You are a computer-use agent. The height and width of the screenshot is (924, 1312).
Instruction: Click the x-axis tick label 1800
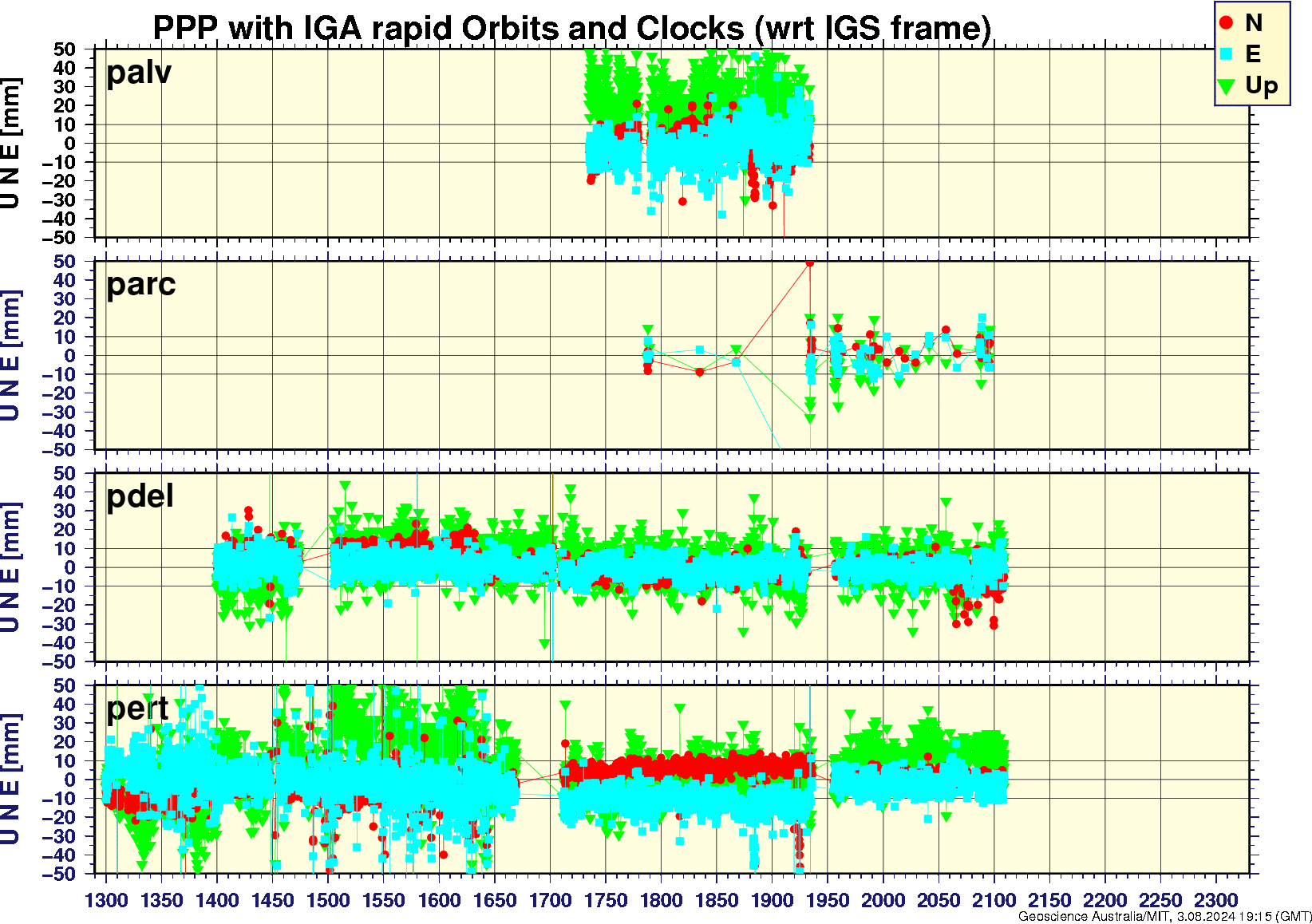point(662,901)
